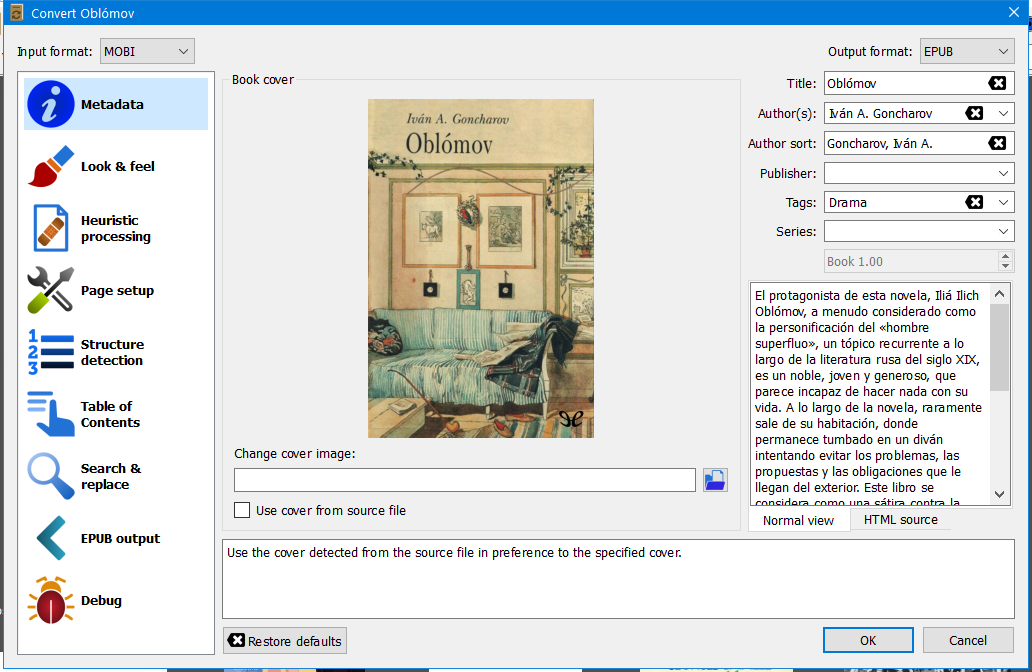Image resolution: width=1032 pixels, height=672 pixels.
Task: Select Structure detection in the sidebar
Action: click(x=116, y=352)
